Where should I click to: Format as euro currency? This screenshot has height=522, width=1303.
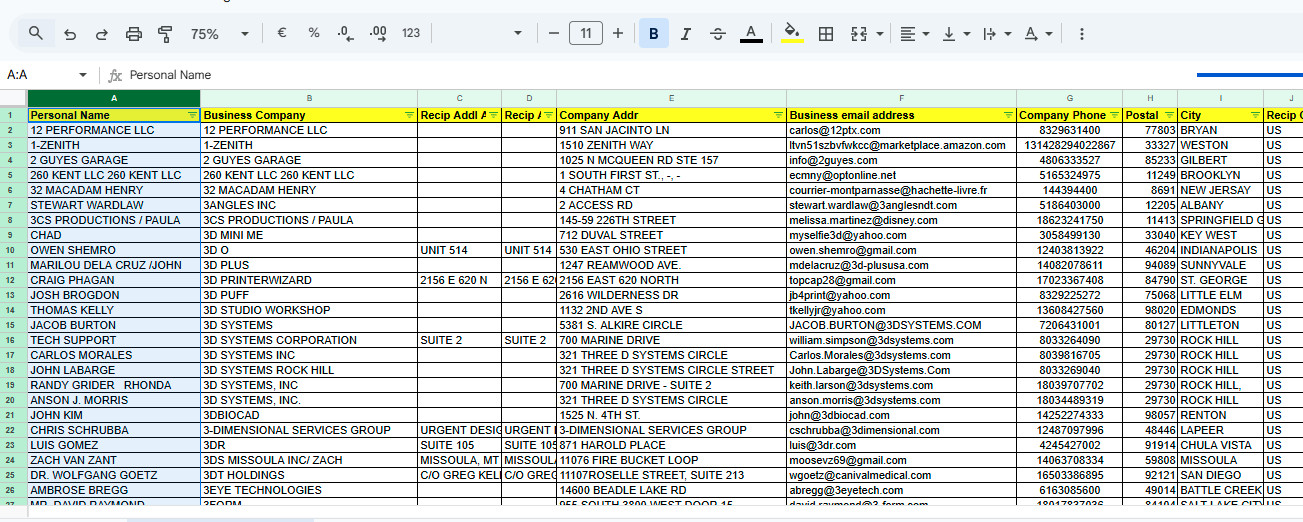[x=282, y=34]
